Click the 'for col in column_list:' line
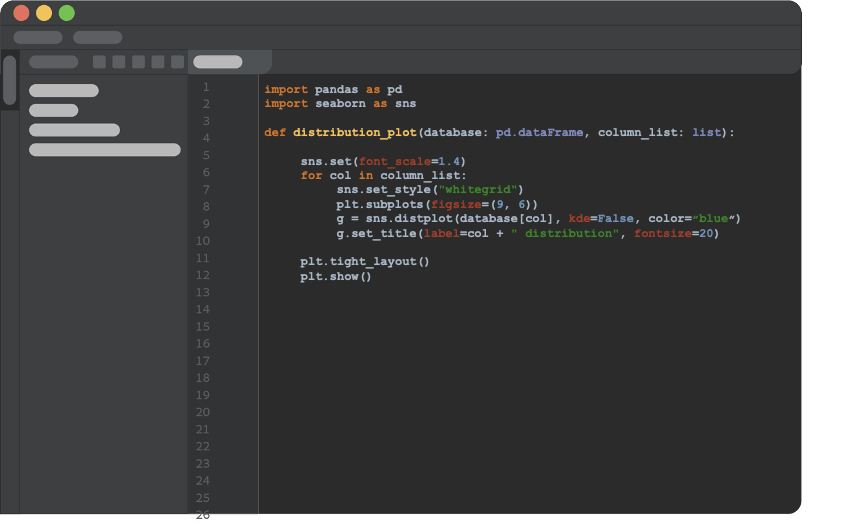Viewport: 852px width, 524px height. tap(384, 176)
